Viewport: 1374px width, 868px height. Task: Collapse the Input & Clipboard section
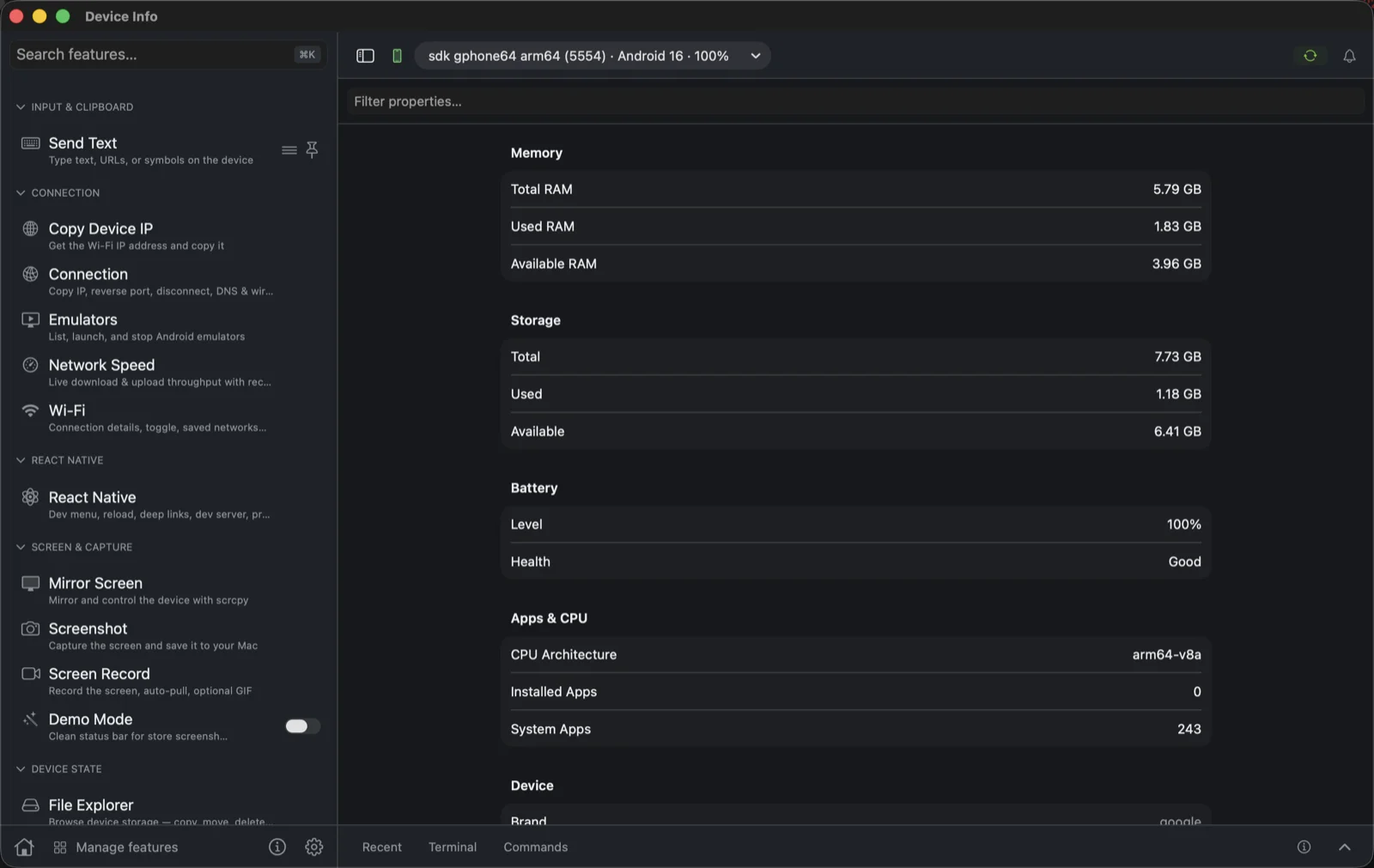click(21, 107)
